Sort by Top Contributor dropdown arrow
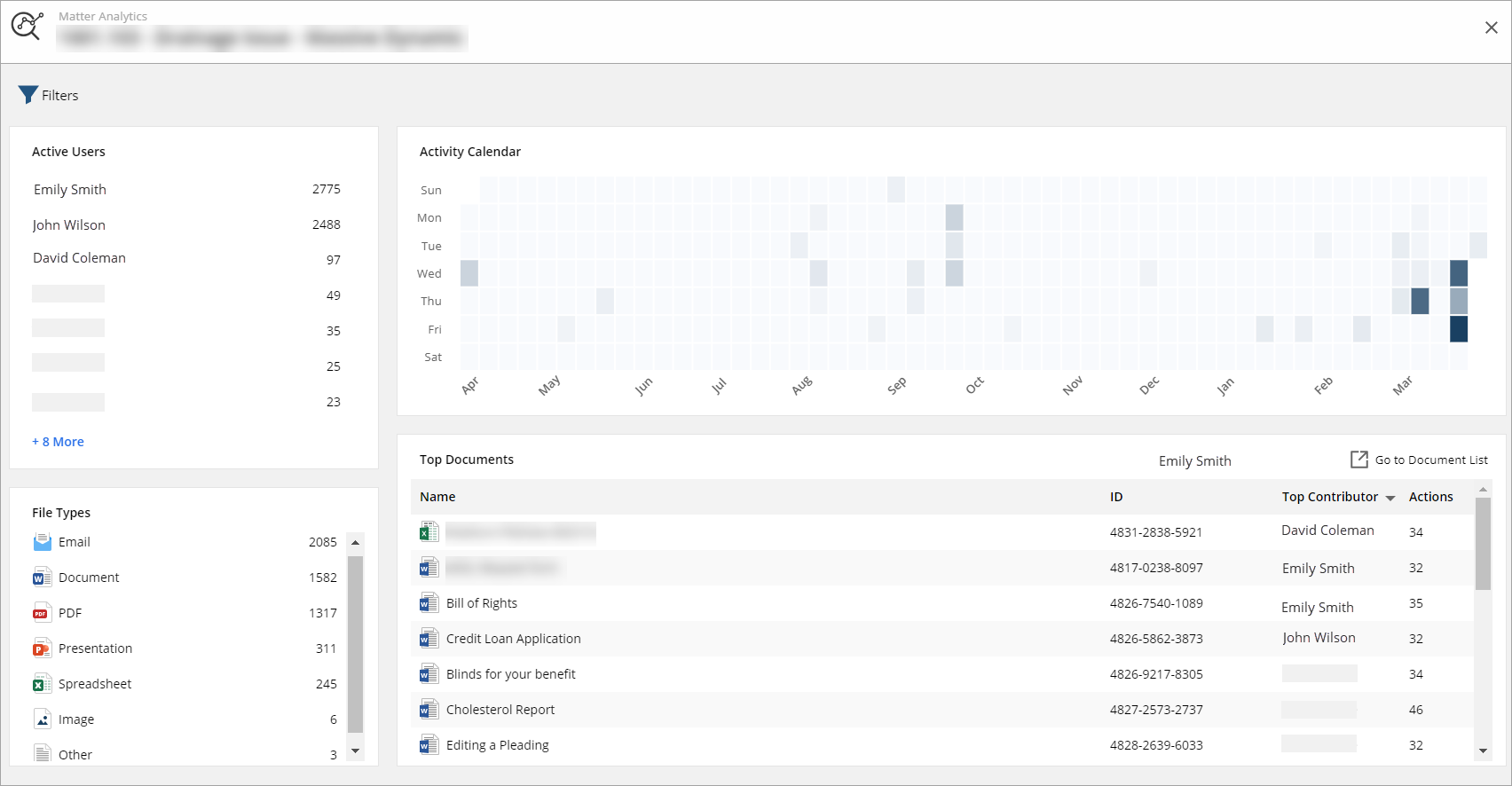 1390,498
